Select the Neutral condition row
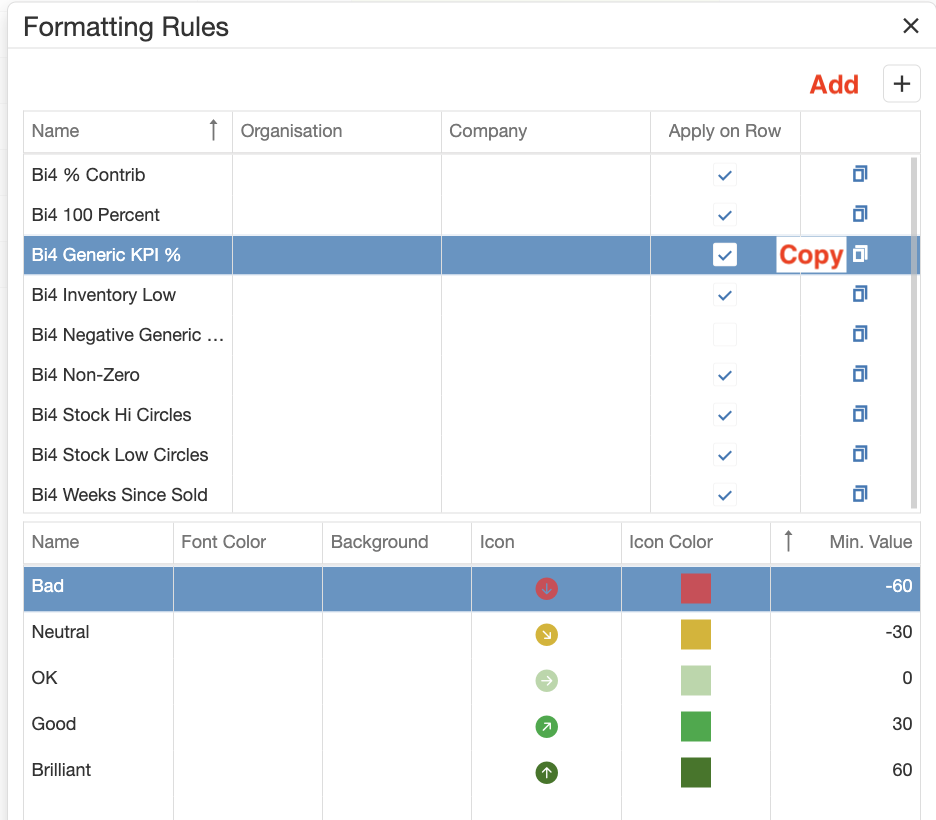The height and width of the screenshot is (820, 936). (472, 634)
